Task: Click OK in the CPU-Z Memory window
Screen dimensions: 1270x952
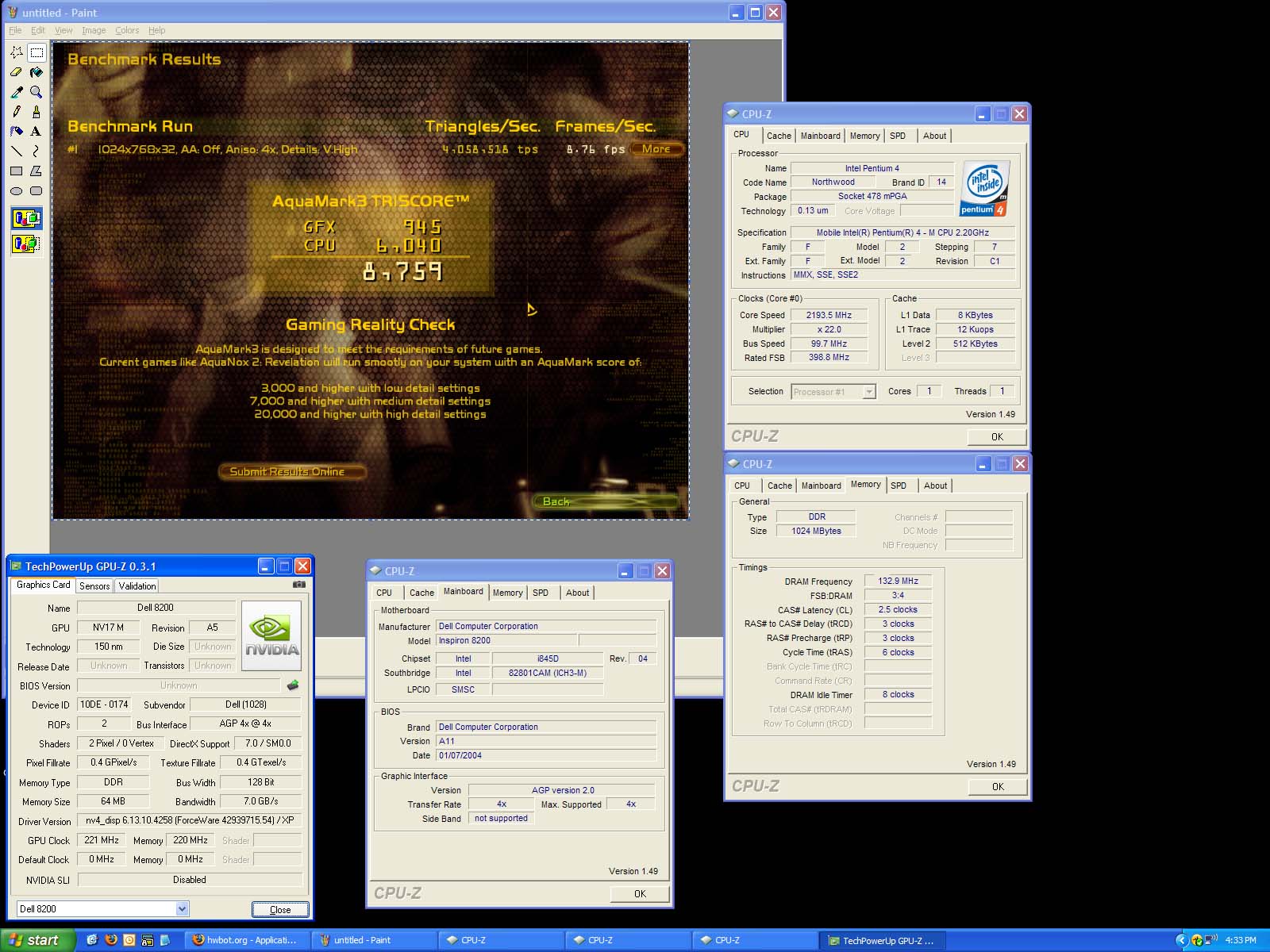Action: 998,787
